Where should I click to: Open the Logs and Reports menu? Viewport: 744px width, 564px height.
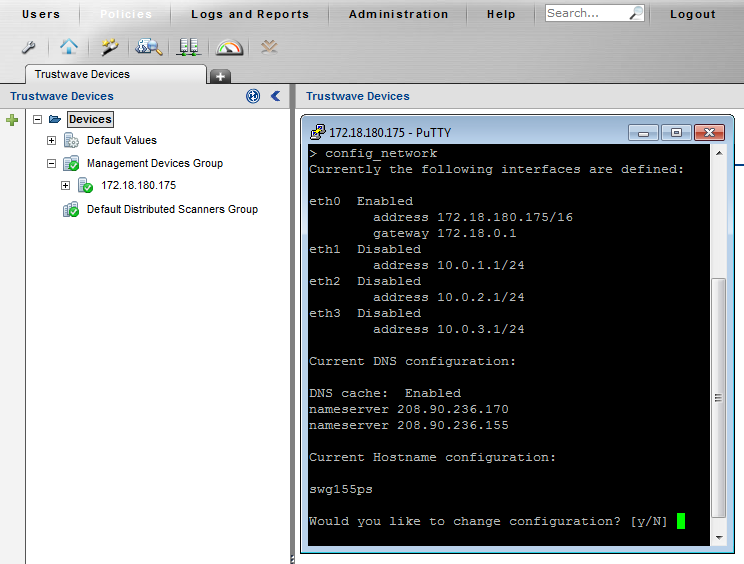250,14
